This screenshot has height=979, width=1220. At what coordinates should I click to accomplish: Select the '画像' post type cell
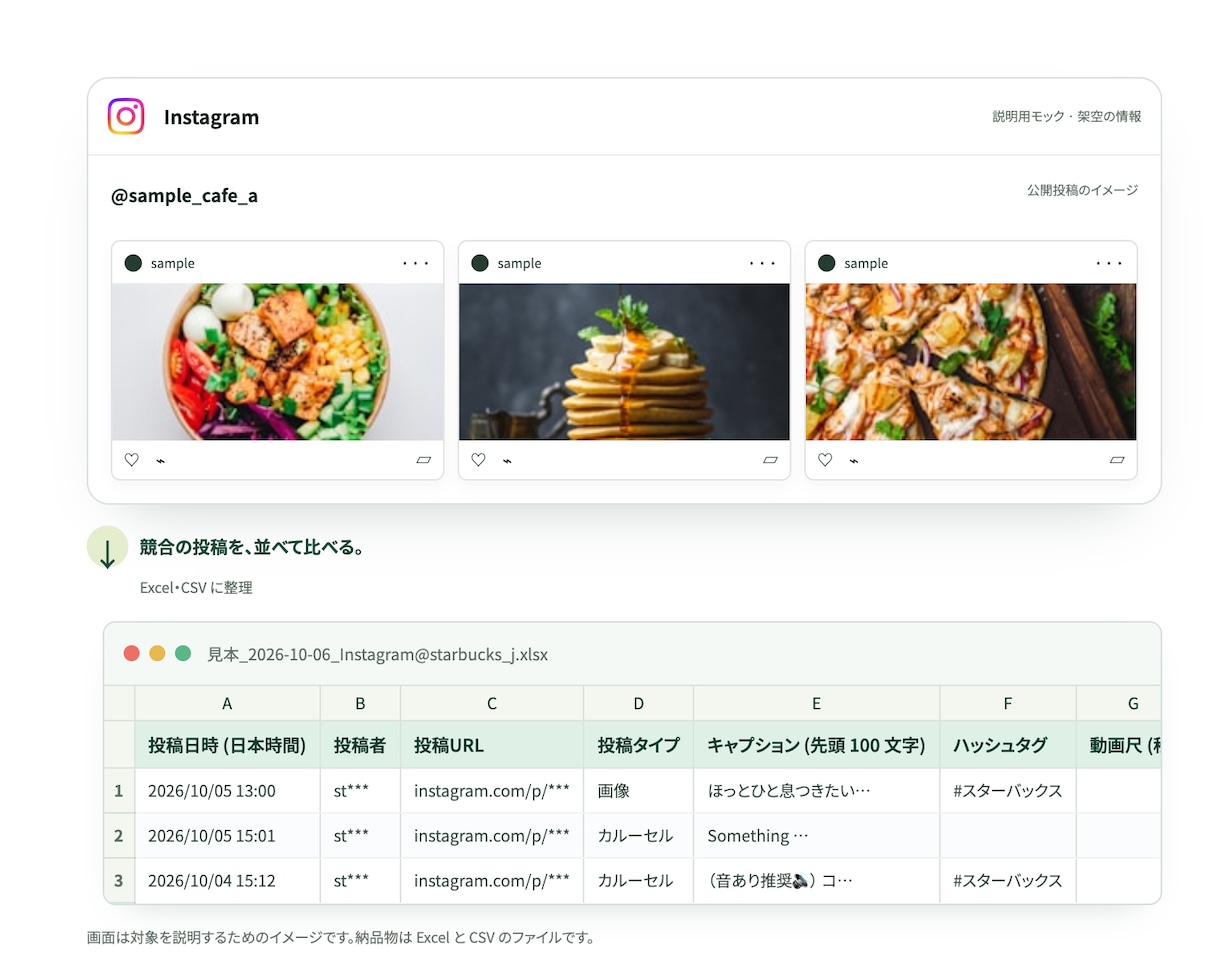pos(638,790)
